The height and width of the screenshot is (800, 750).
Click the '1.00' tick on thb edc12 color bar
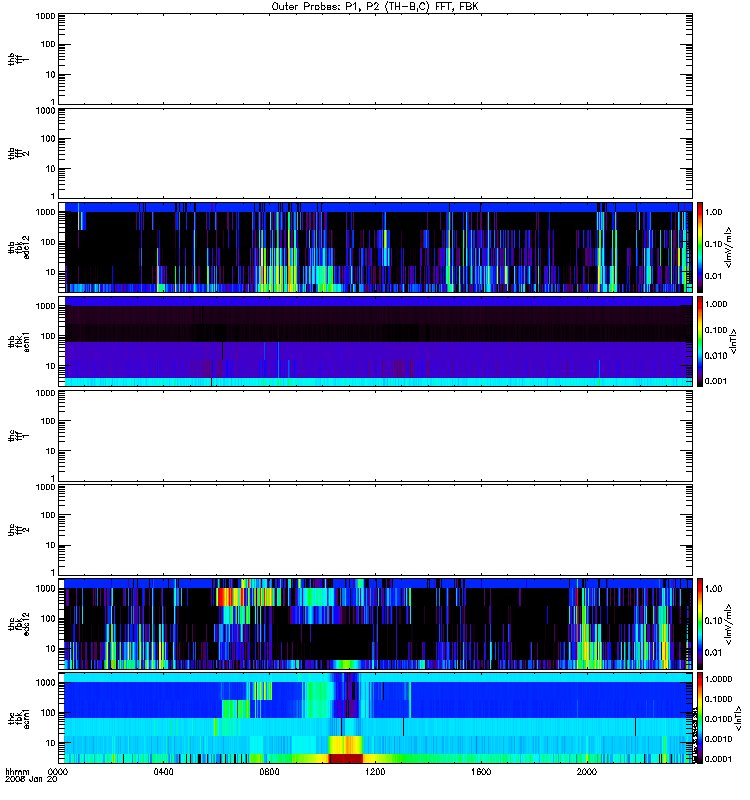tap(714, 212)
